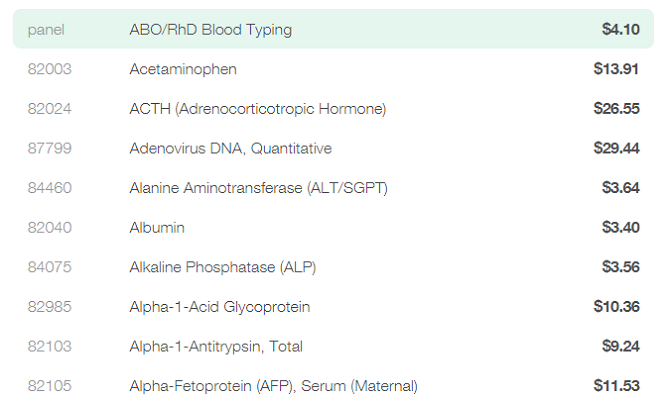Click the $4.10 blood typing price
The width and height of the screenshot is (668, 402).
pos(621,29)
